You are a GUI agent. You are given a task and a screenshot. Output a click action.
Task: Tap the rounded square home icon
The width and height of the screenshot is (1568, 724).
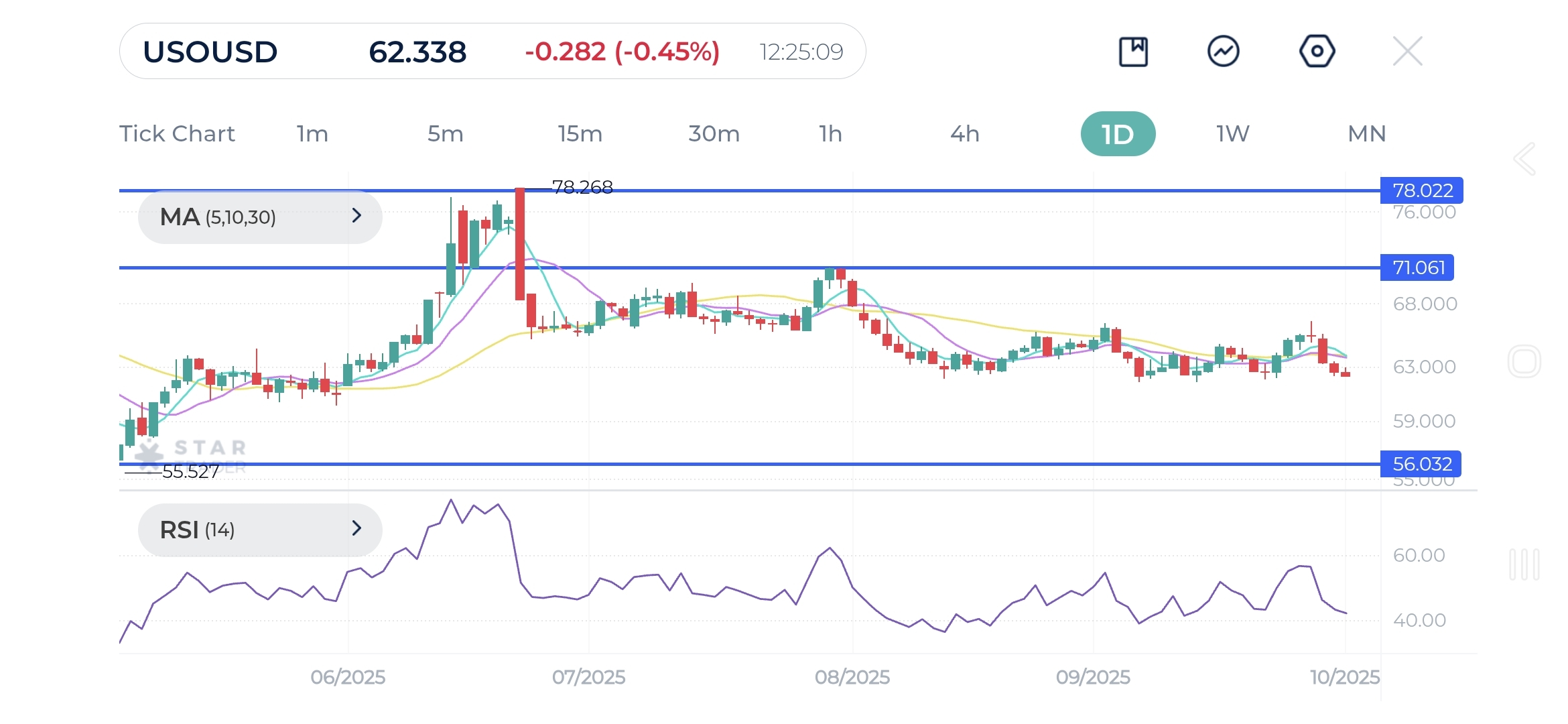pos(1524,362)
